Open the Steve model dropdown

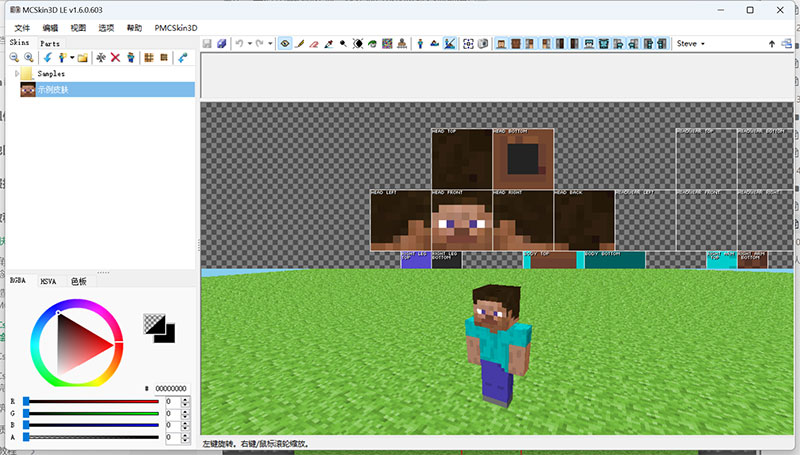click(x=691, y=44)
